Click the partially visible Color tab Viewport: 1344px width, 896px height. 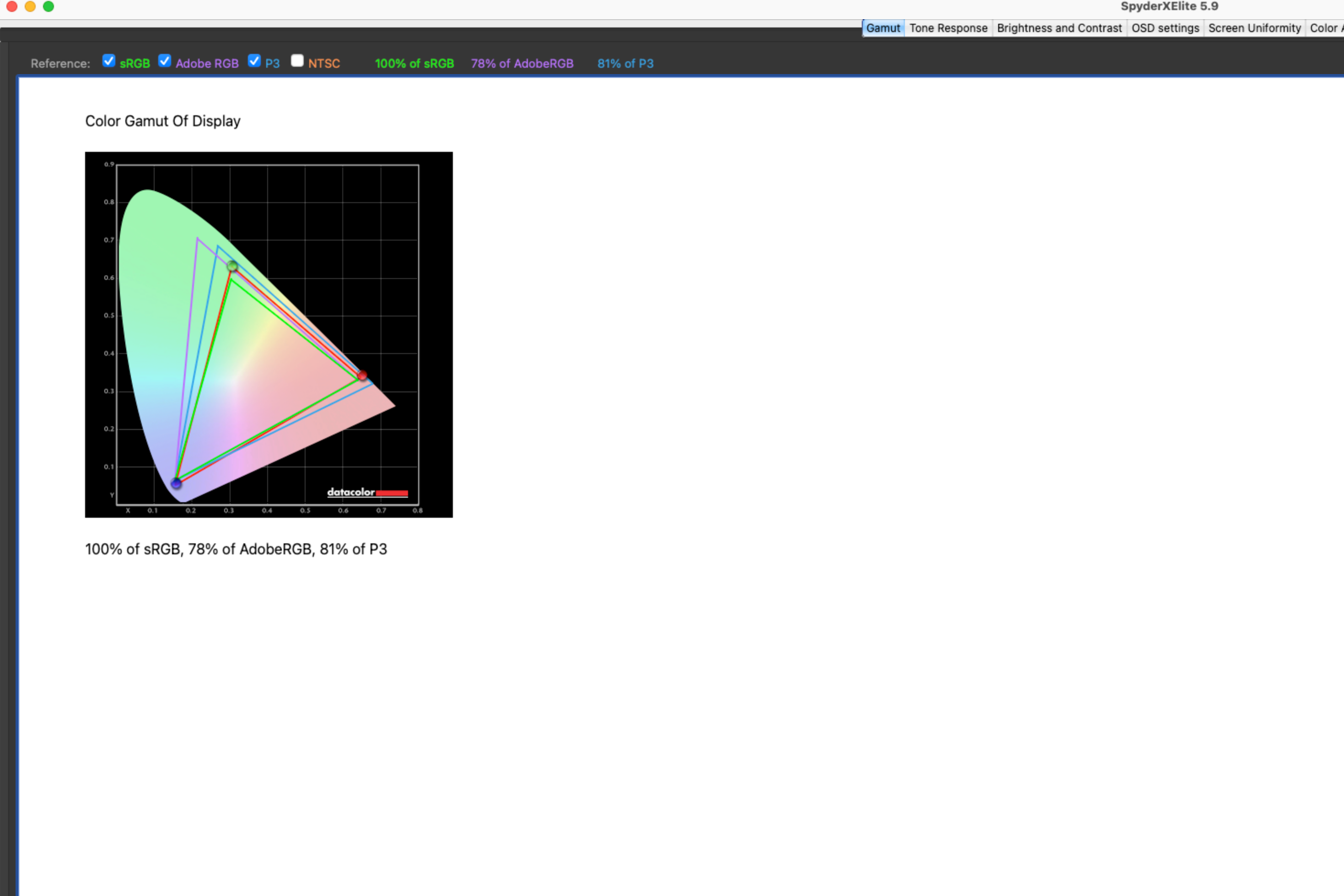coord(1326,28)
